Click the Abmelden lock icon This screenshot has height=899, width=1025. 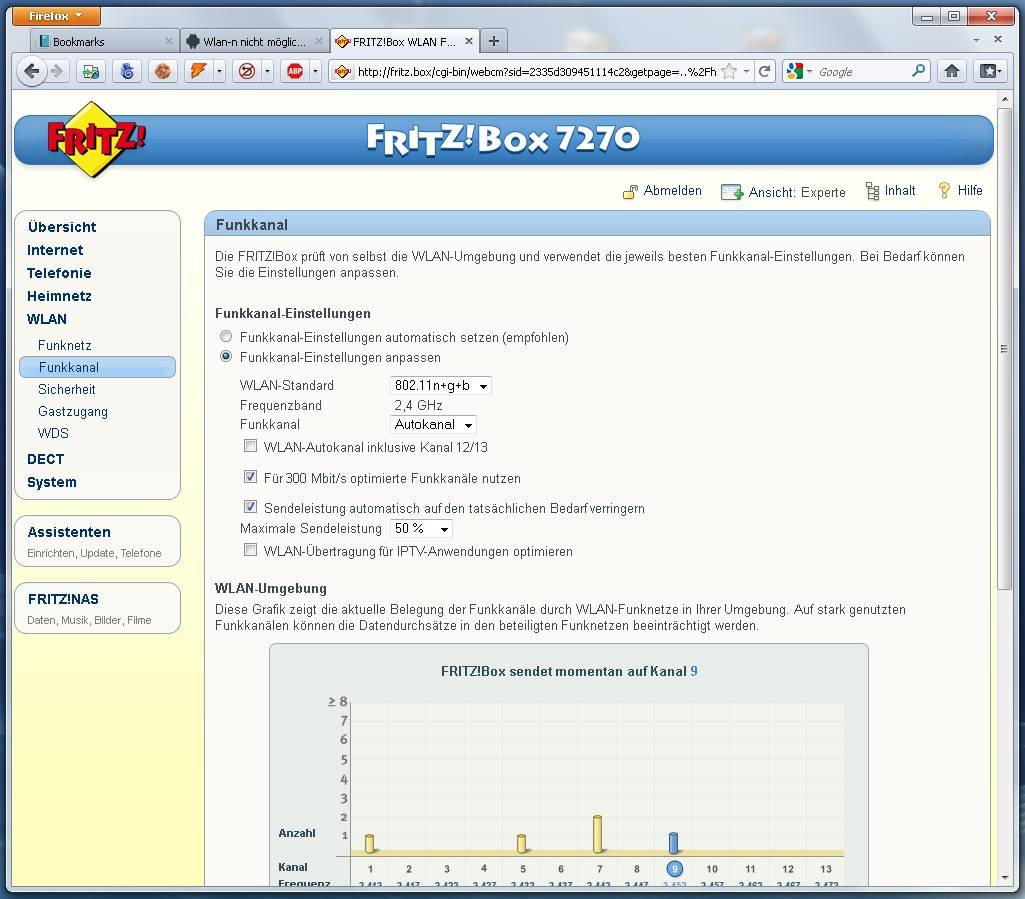click(630, 192)
